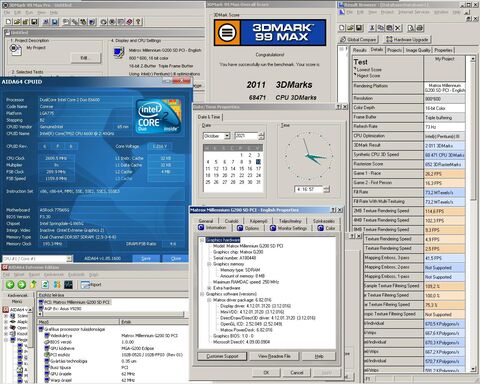480x384 pixels.
Task: Click the Copy icon in Result Browser toolbar
Action: click(381, 28)
